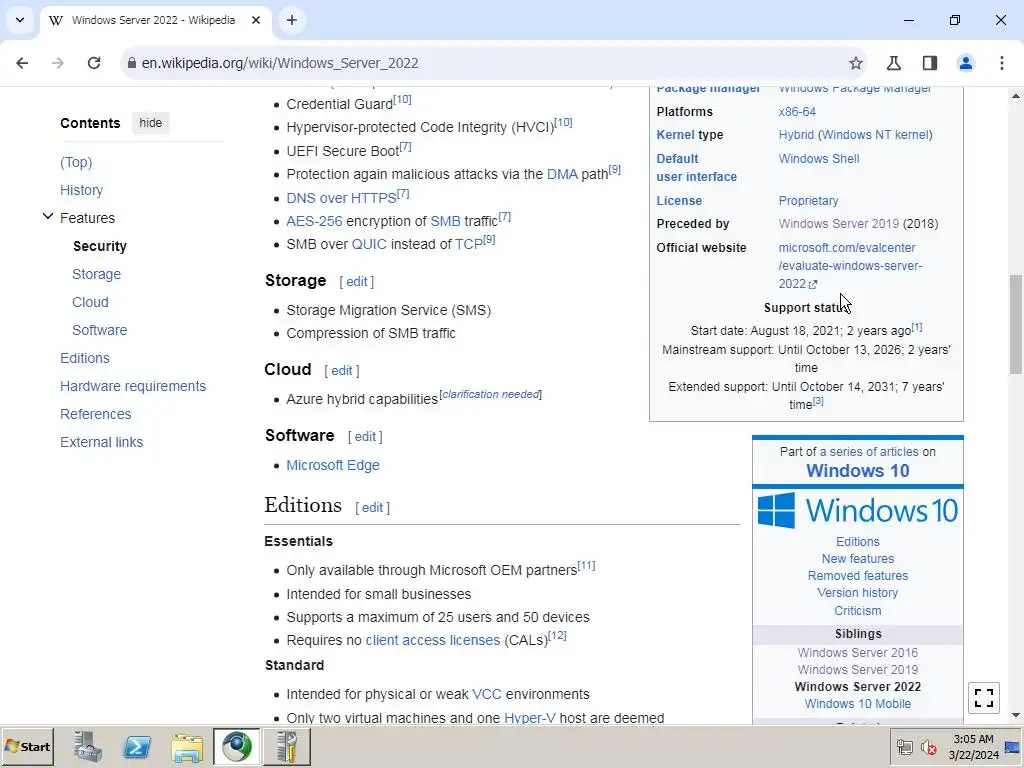The width and height of the screenshot is (1024, 768).
Task: Jump to References in contents
Action: tap(95, 414)
